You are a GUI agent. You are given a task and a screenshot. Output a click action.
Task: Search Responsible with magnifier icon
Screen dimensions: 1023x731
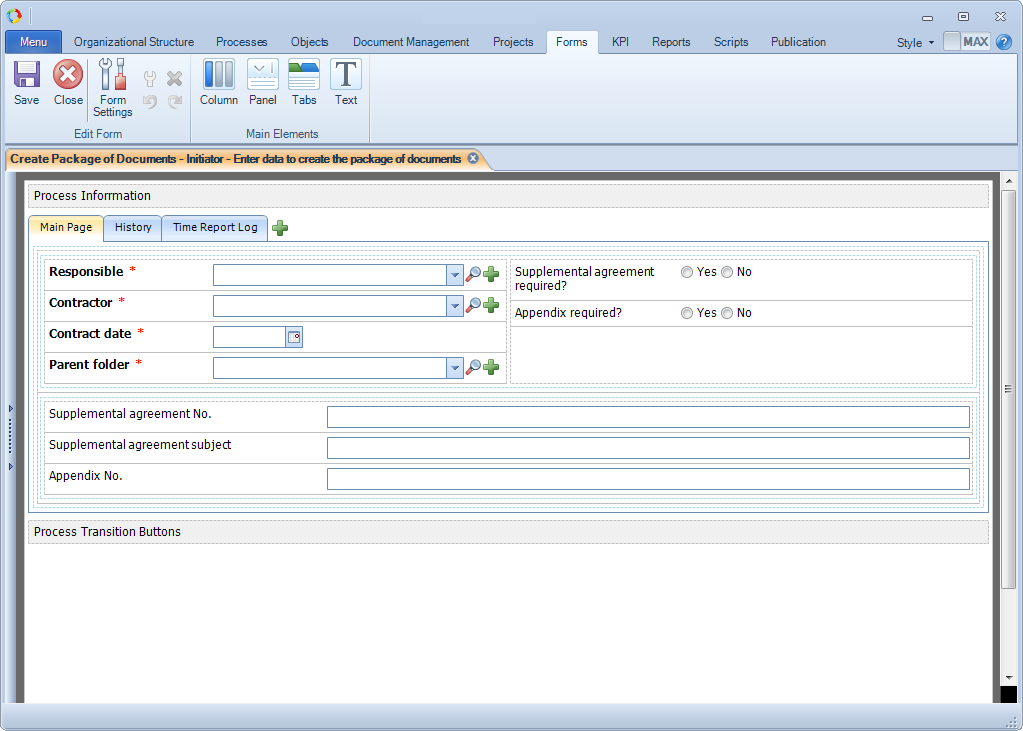(473, 275)
